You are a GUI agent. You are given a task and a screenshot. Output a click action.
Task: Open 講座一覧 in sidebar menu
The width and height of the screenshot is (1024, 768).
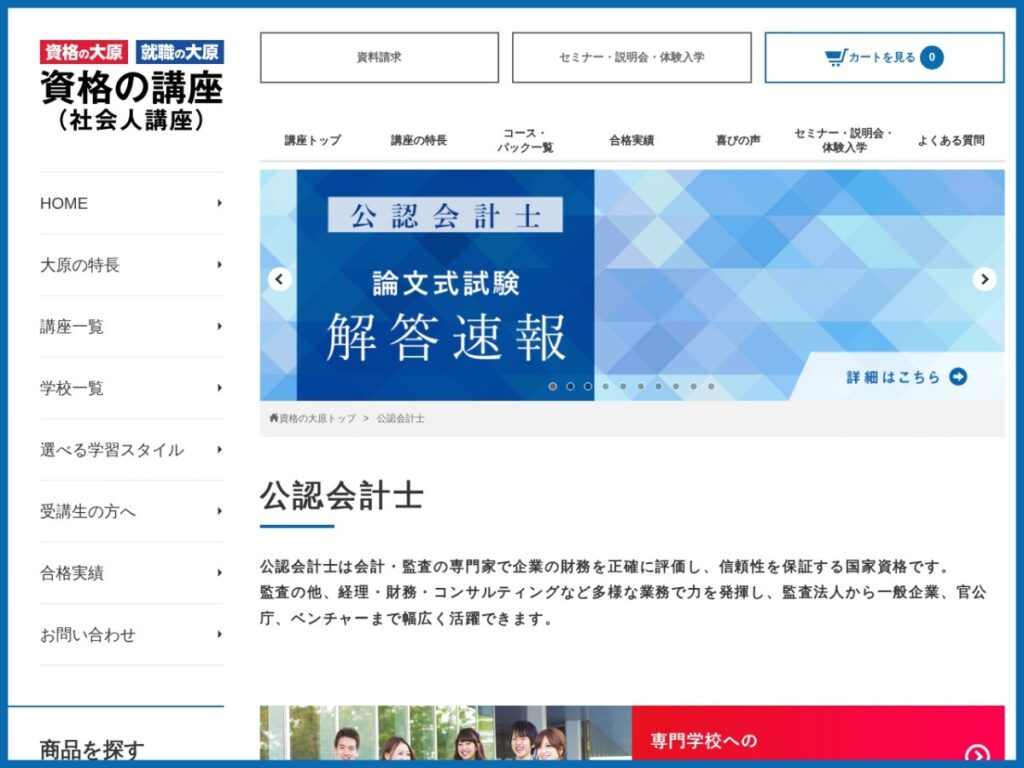pyautogui.click(x=132, y=326)
